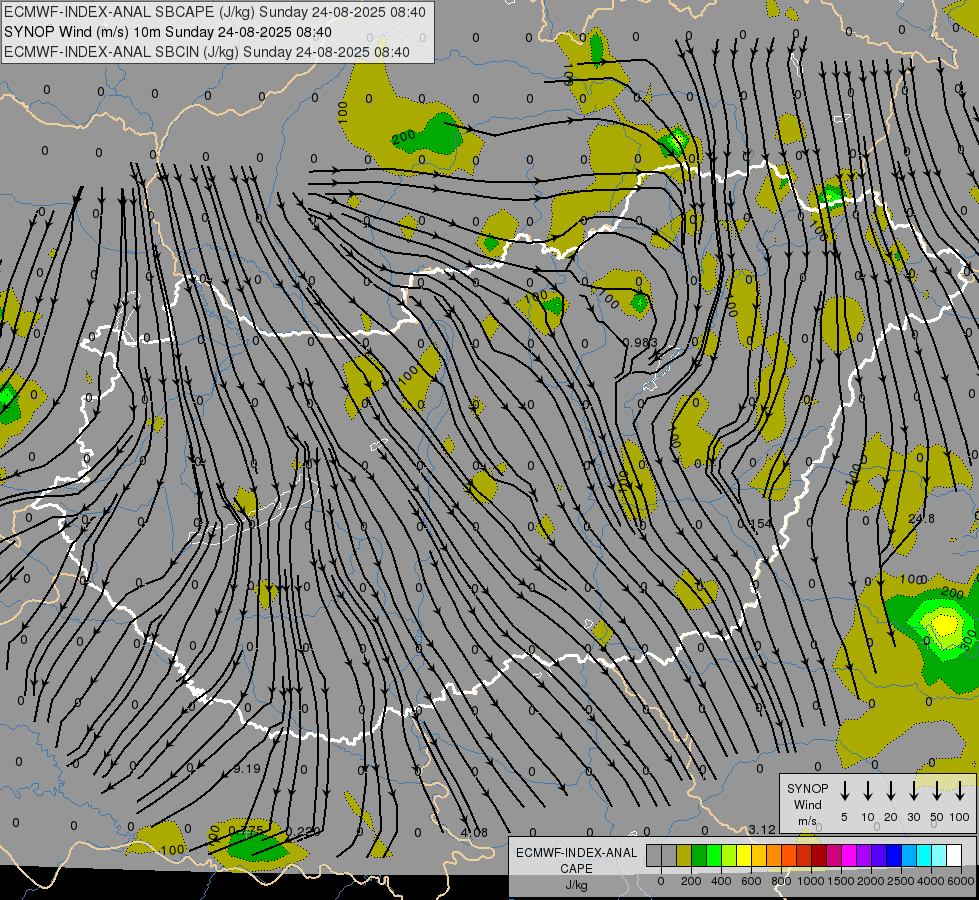
Task: Click the map value 3.12
Action: click(x=762, y=829)
